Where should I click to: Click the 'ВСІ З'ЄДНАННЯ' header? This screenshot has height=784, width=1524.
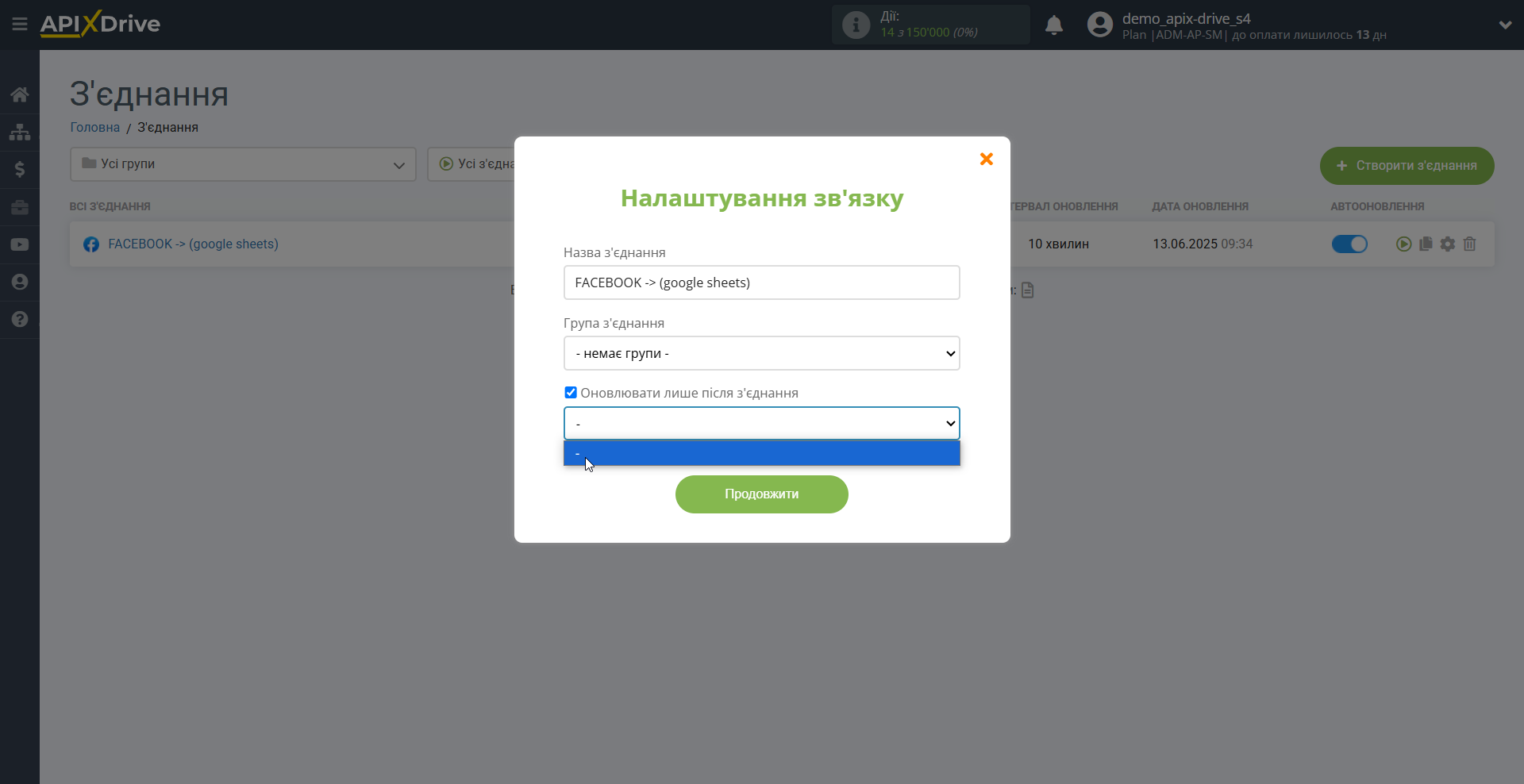(110, 206)
